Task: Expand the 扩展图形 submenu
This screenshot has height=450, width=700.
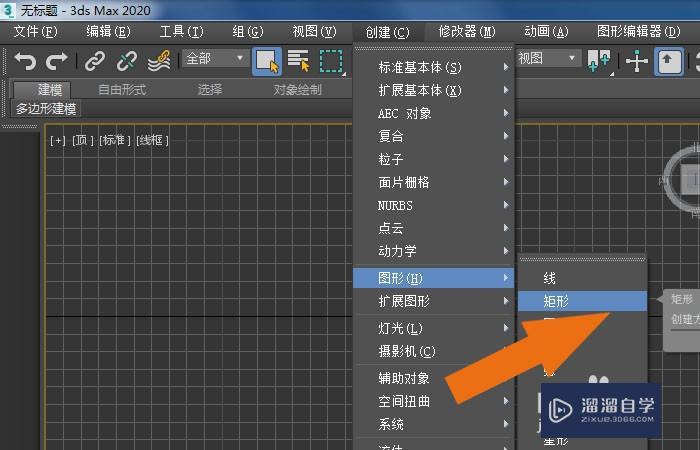Action: 433,301
